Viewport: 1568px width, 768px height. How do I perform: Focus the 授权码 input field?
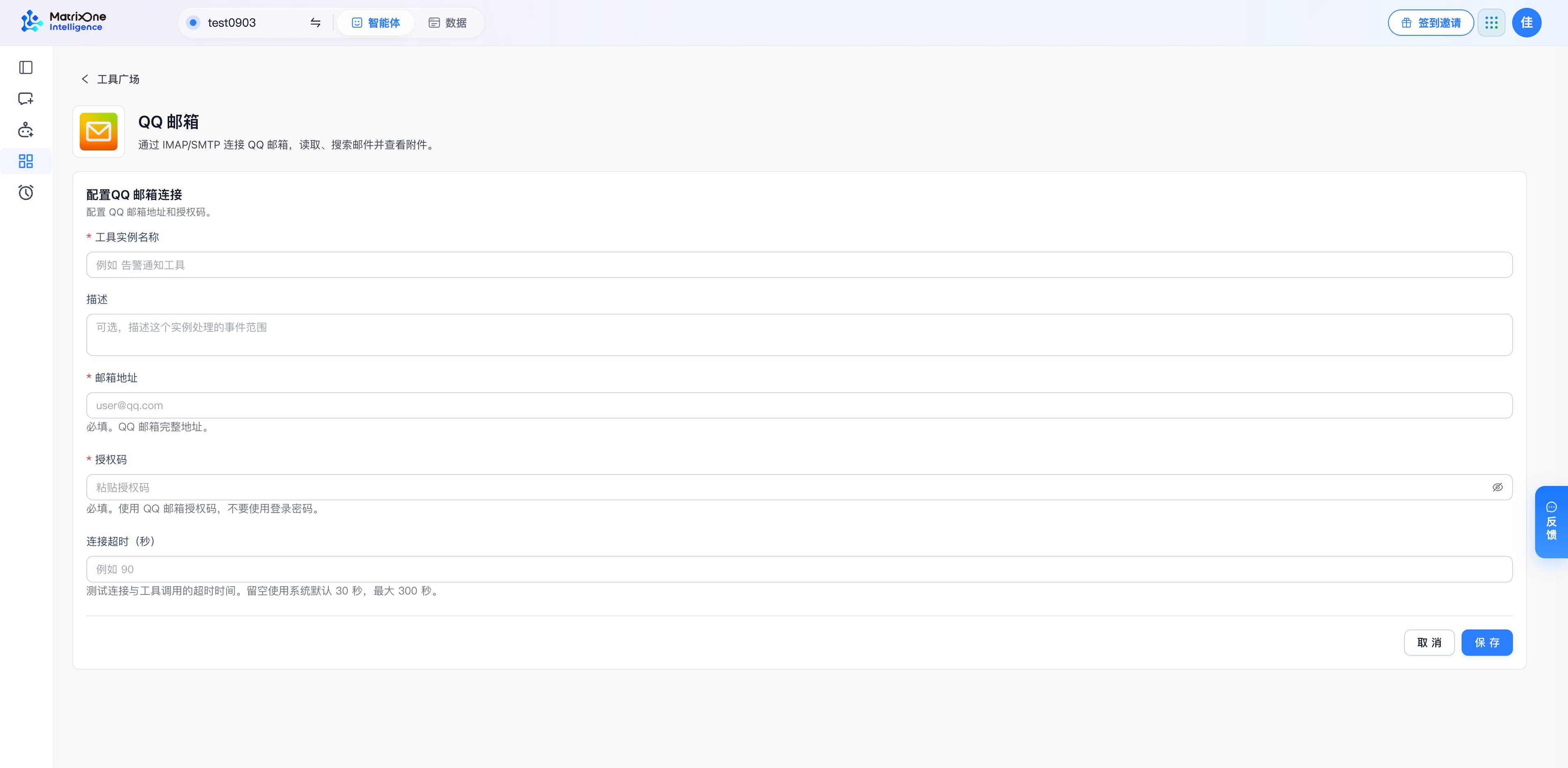point(799,487)
